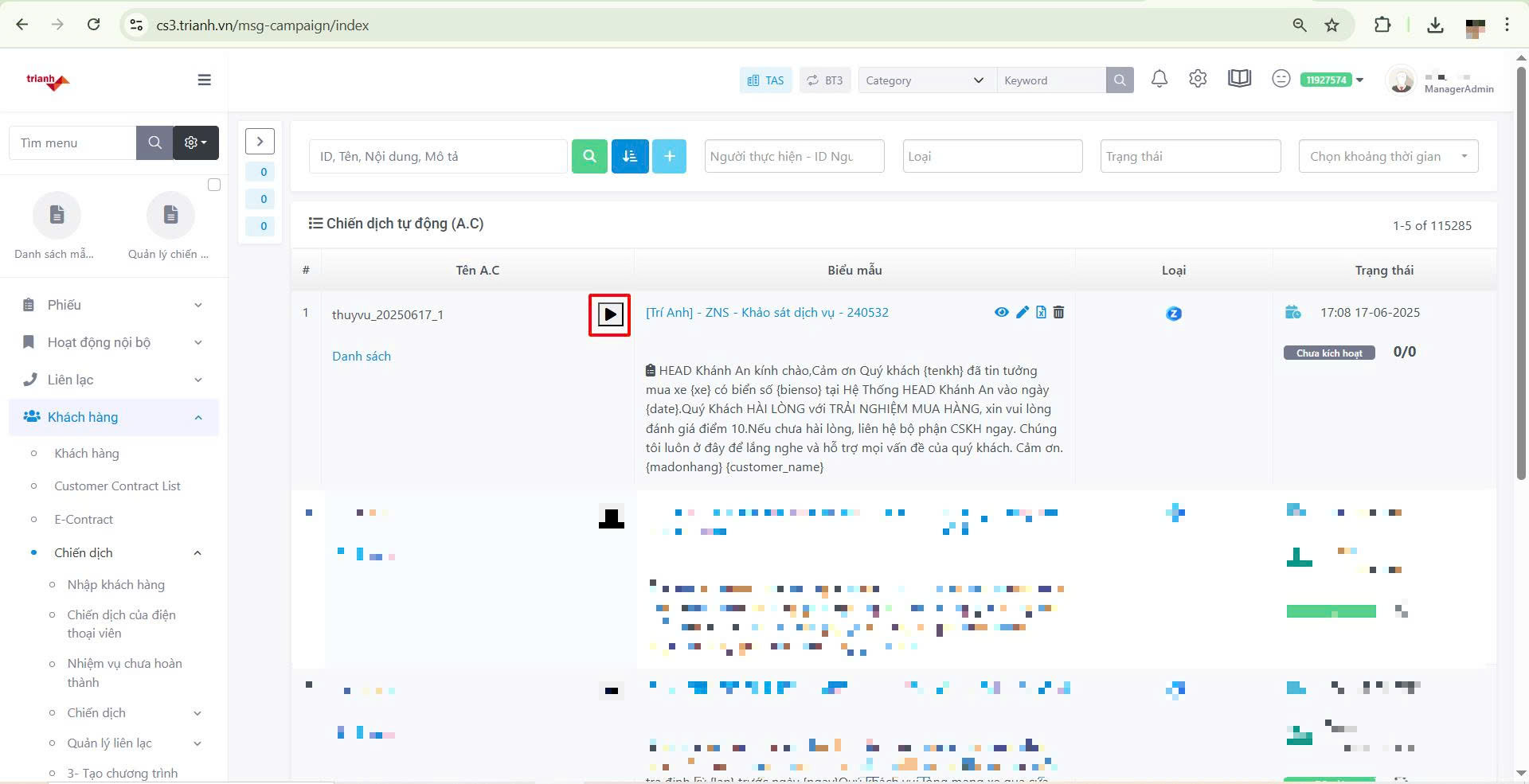Click the blue sort button
1529x784 pixels.
click(x=630, y=156)
